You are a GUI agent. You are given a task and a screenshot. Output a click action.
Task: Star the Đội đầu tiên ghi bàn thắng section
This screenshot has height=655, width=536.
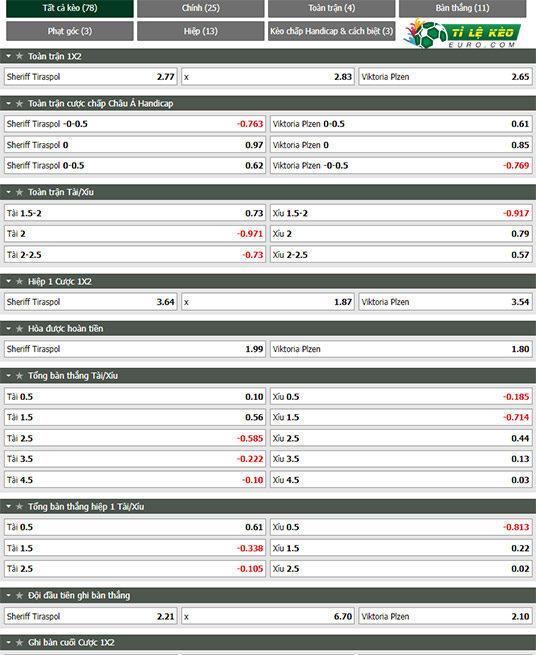click(19, 595)
